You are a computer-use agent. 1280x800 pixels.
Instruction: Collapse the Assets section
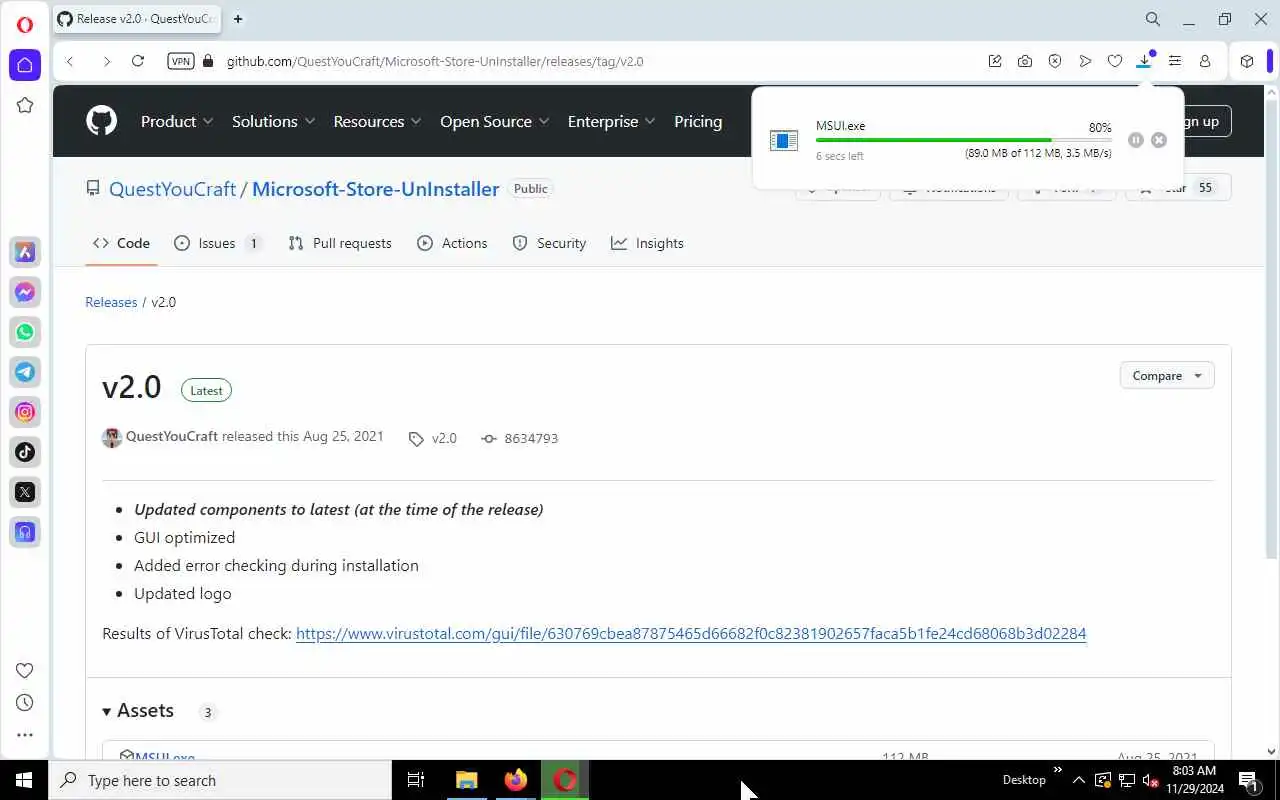click(x=138, y=710)
